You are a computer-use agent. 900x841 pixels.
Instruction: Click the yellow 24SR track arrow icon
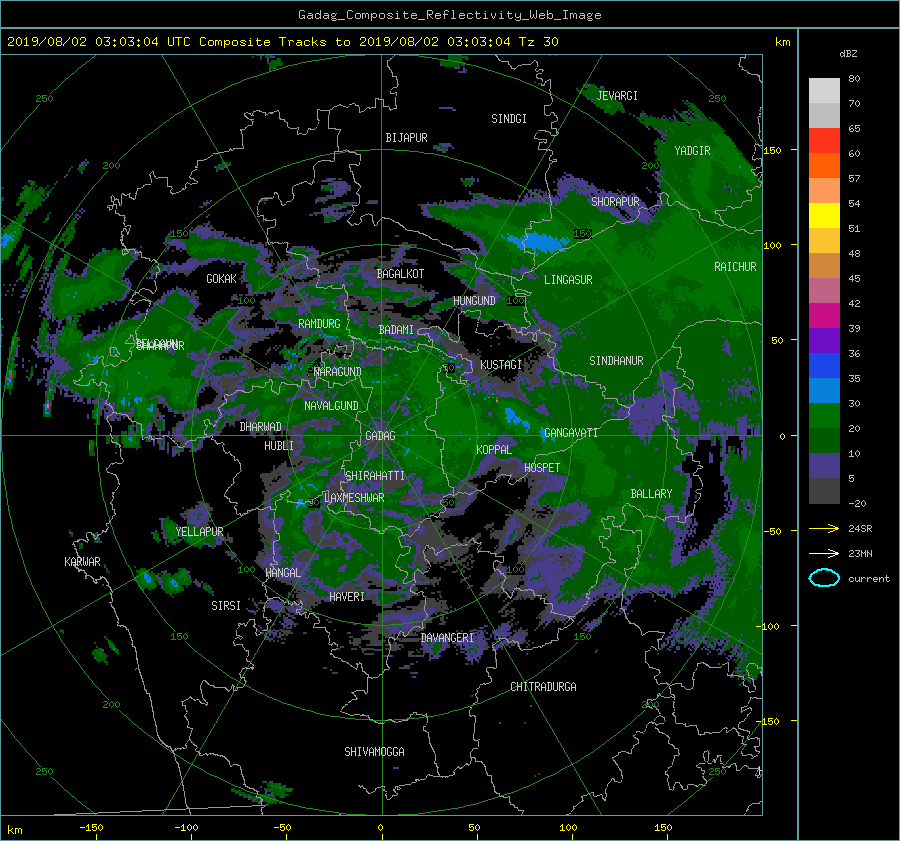point(824,528)
